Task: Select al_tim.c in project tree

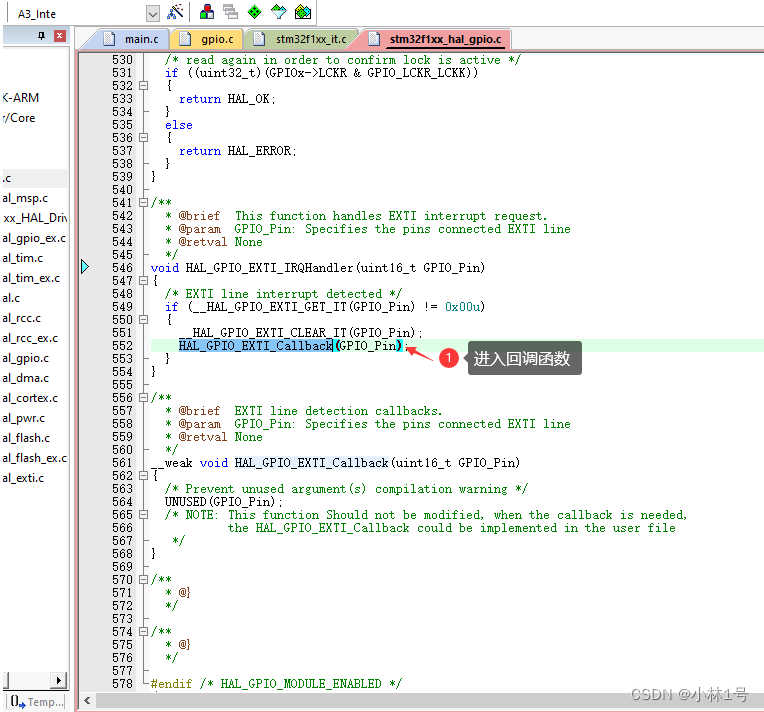Action: 22,258
